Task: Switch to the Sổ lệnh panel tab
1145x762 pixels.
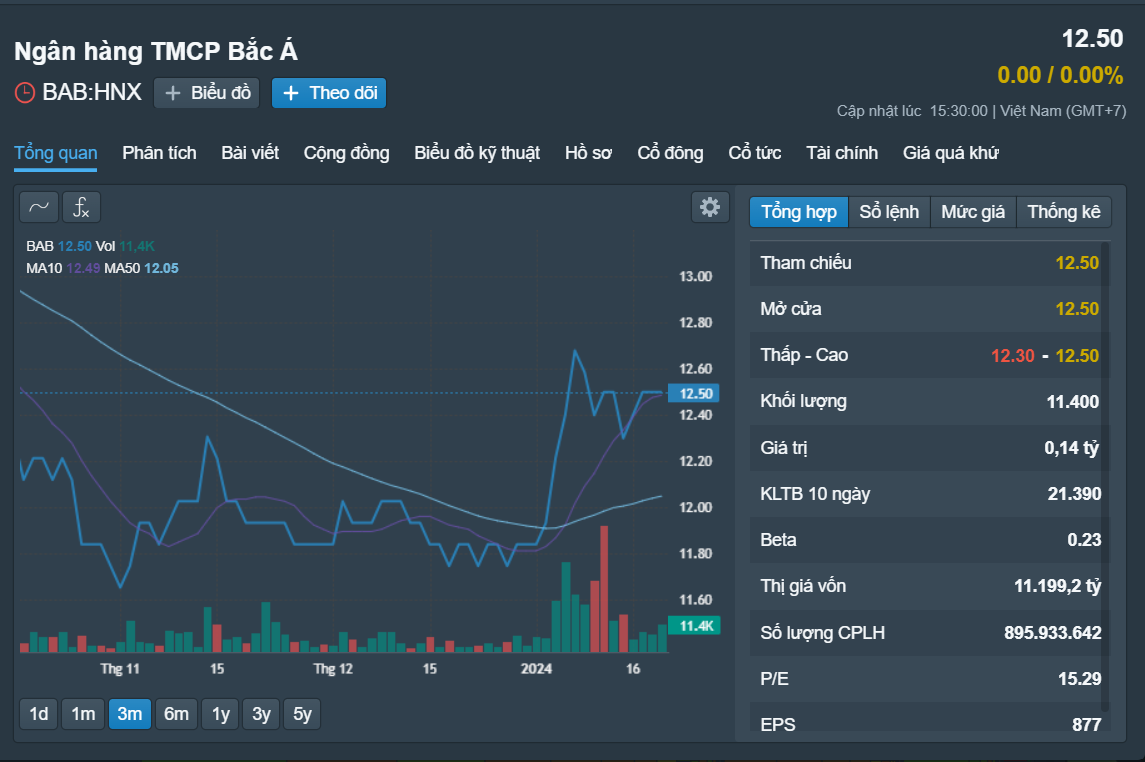Action: pyautogui.click(x=889, y=212)
